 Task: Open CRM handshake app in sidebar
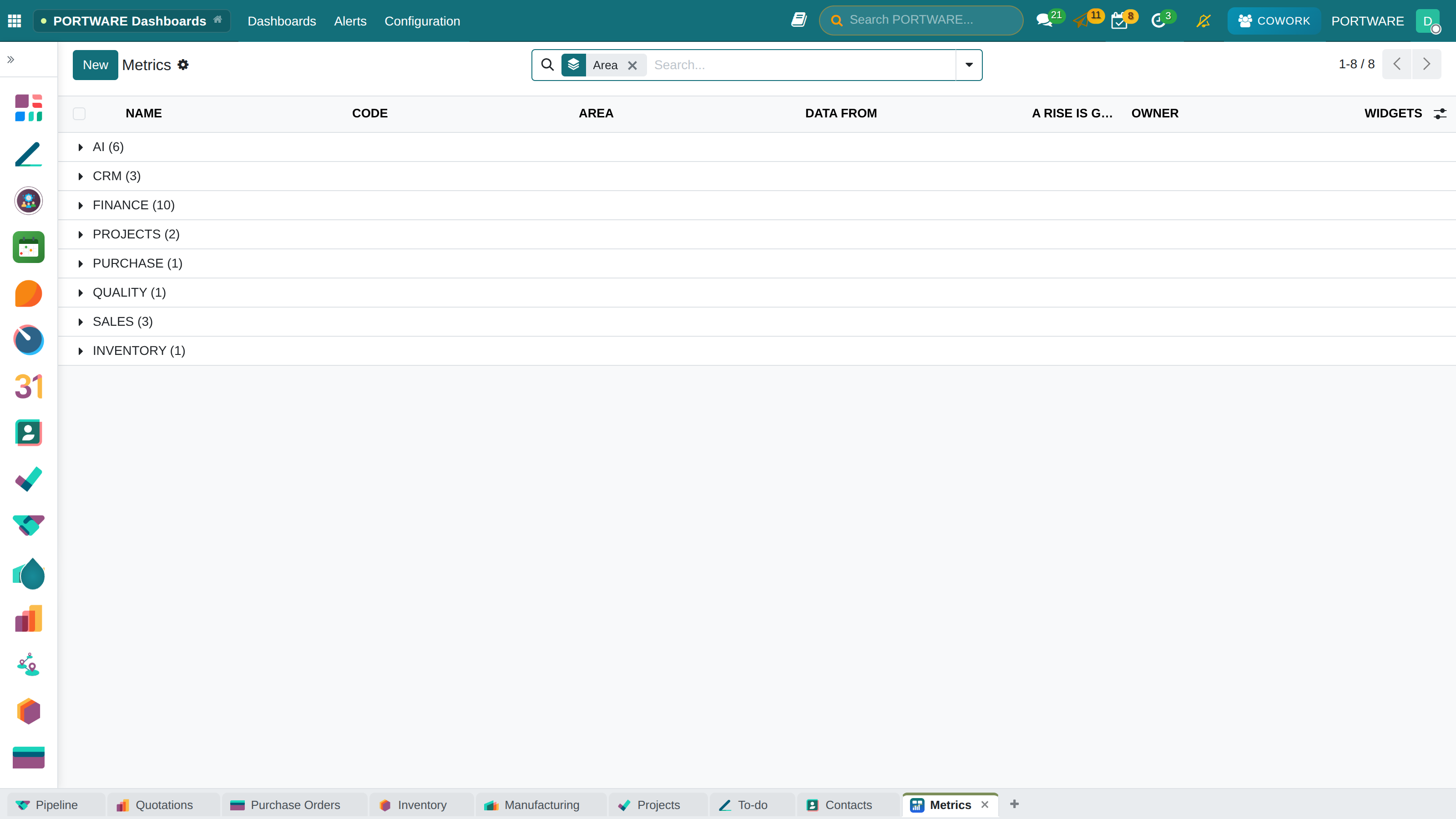coord(28,526)
